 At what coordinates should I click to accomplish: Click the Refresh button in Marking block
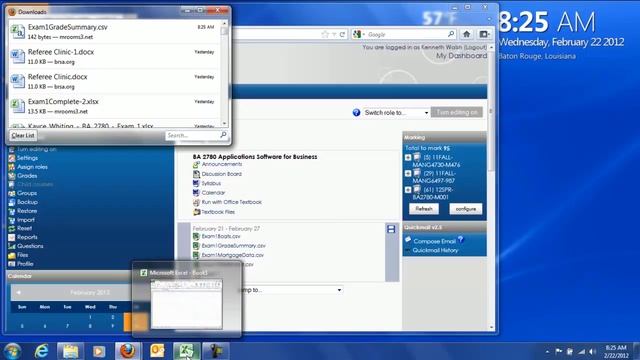pyautogui.click(x=424, y=209)
